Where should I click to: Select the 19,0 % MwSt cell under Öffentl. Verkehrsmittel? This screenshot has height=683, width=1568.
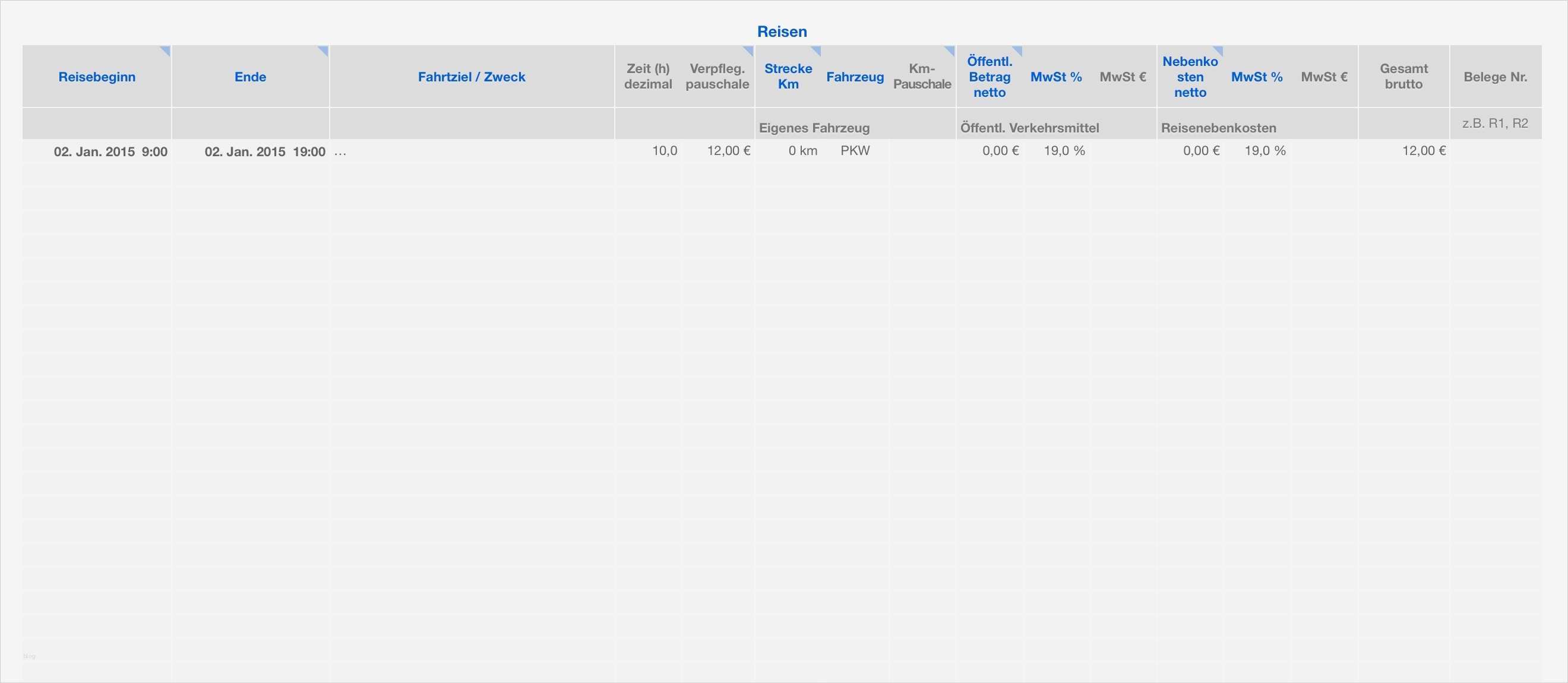tap(1063, 151)
